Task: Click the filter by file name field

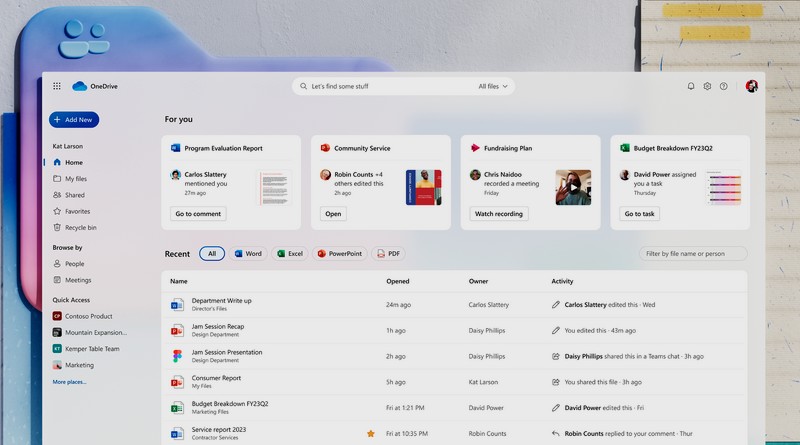Action: click(693, 254)
